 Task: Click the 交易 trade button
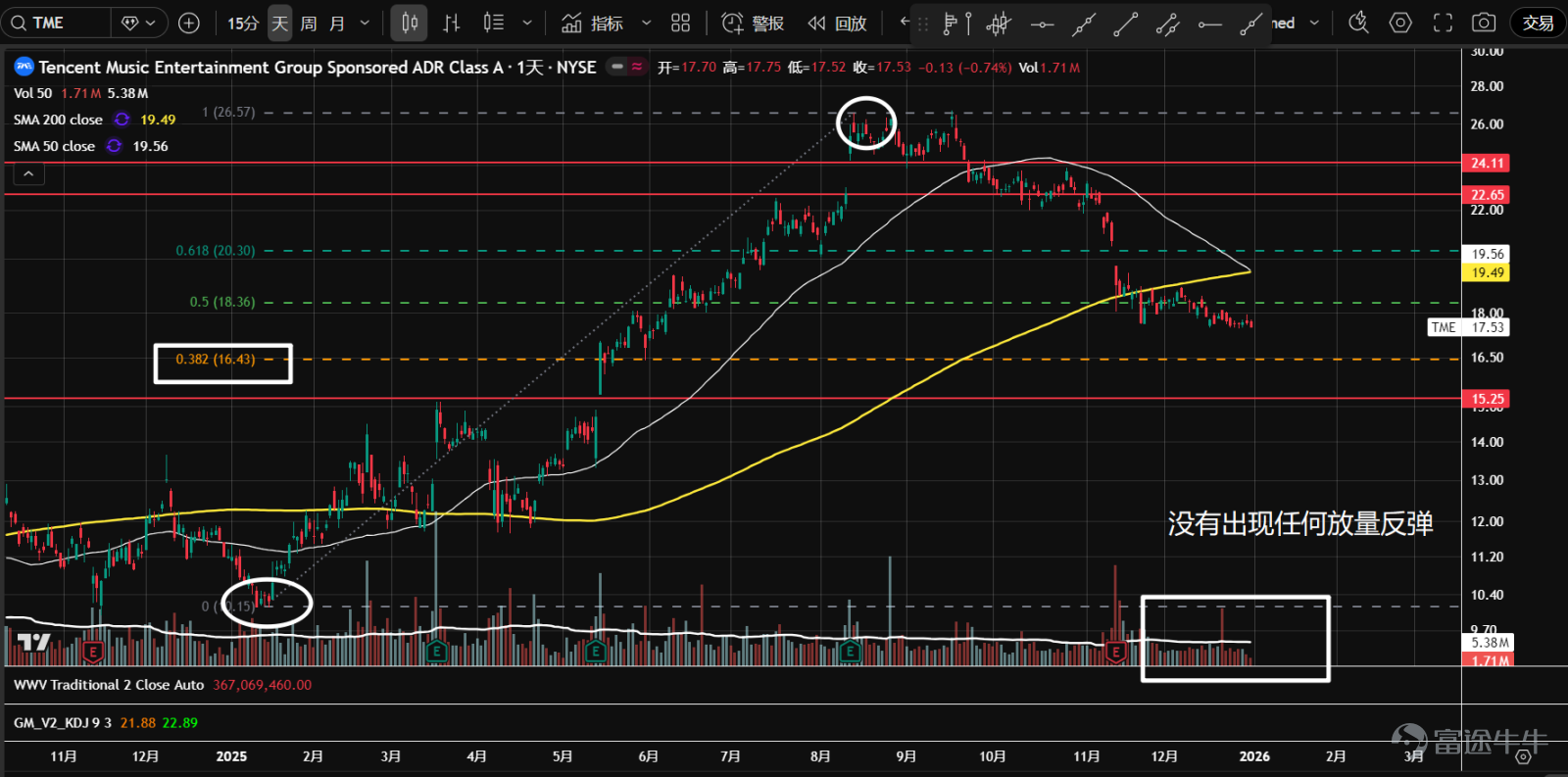1538,23
